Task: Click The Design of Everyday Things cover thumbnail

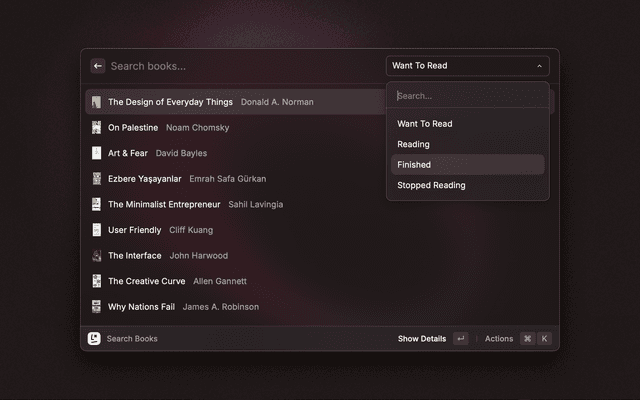Action: pos(97,102)
